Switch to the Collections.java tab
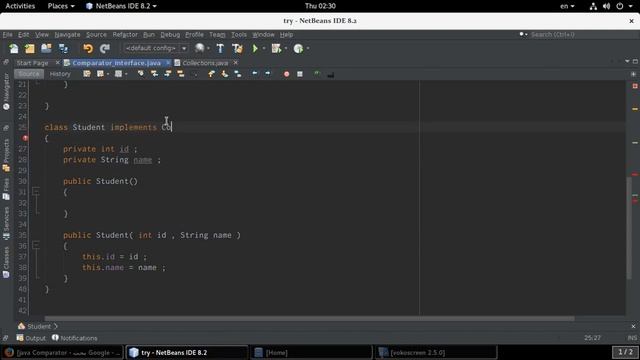 pyautogui.click(x=205, y=63)
